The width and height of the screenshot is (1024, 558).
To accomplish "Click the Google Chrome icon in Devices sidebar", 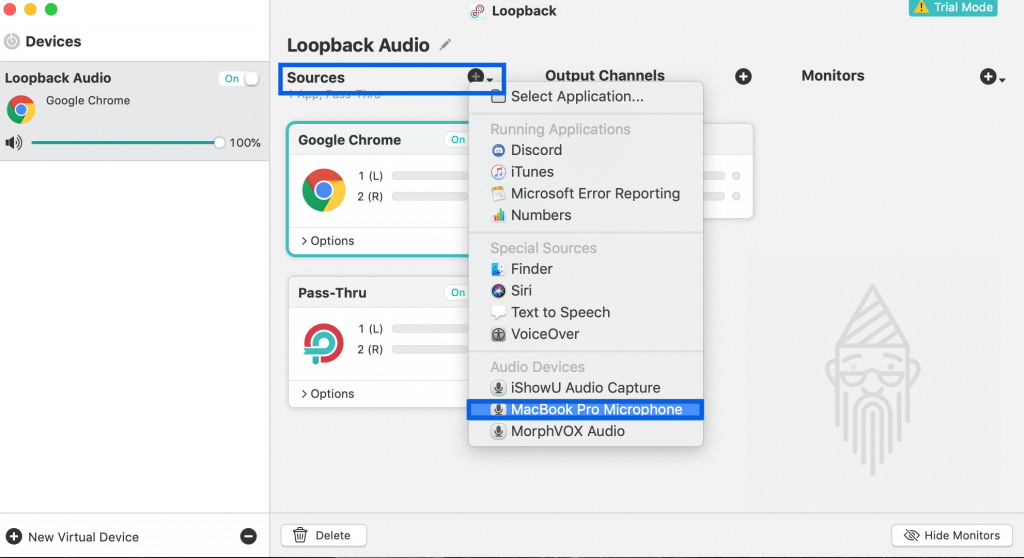I will click(21, 109).
